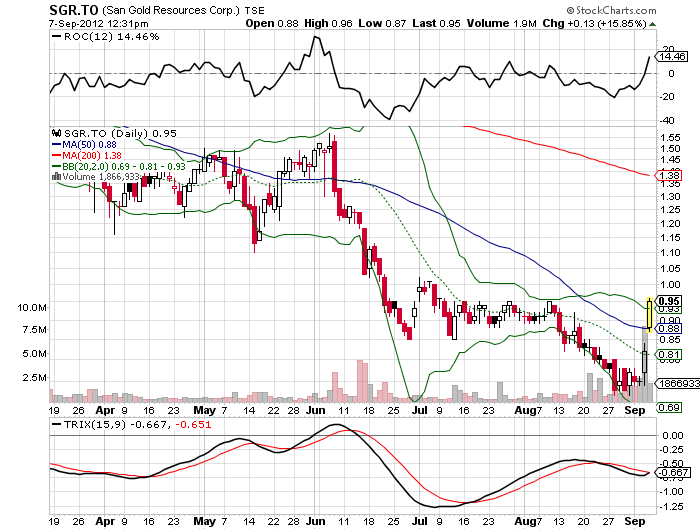Click the volume bars icon in legend

tap(56, 176)
